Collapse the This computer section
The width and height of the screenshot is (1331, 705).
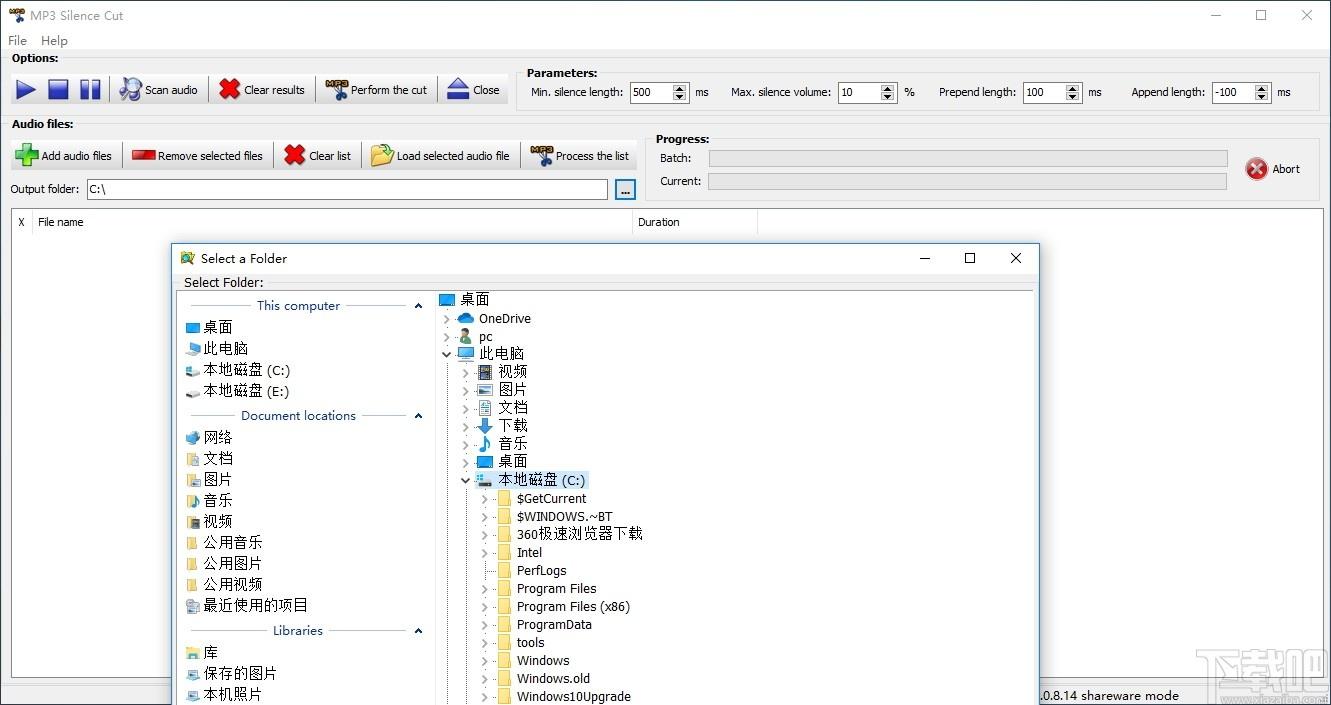(418, 306)
